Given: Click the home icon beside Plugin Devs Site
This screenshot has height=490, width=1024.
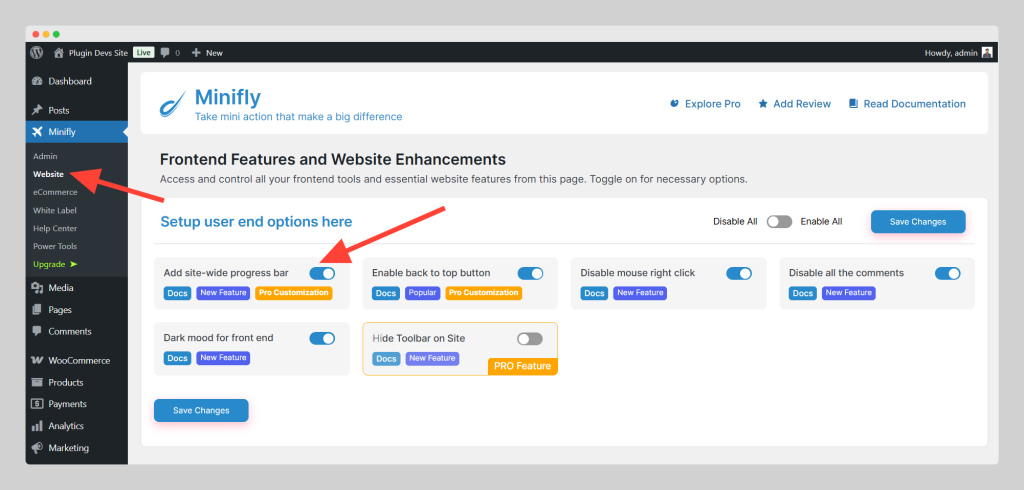Looking at the screenshot, I should 59,53.
